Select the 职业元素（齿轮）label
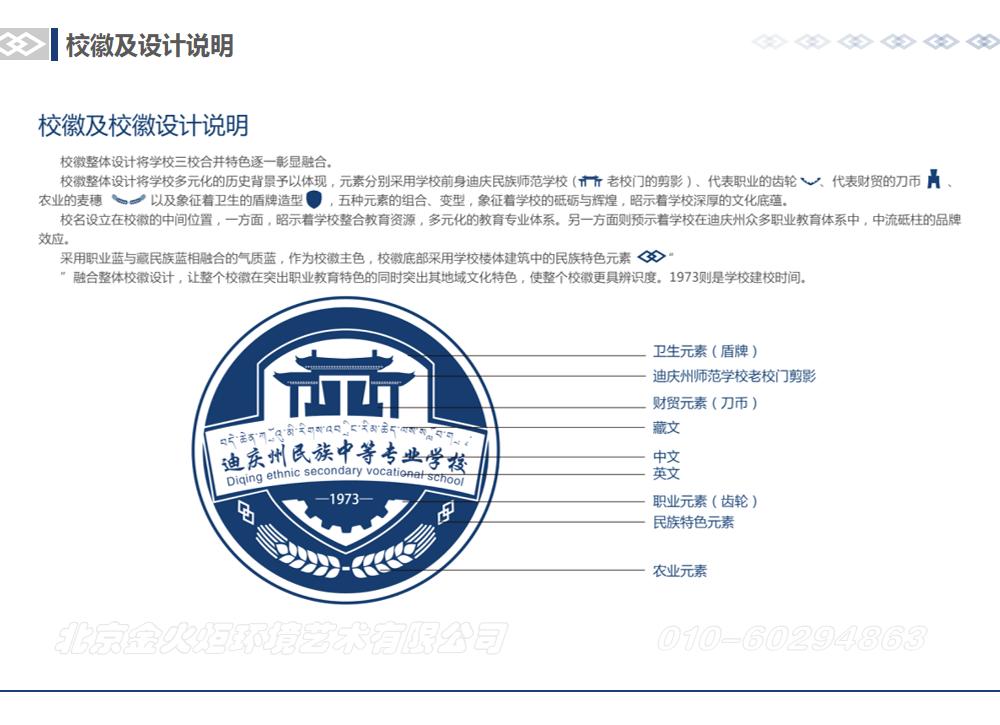The height and width of the screenshot is (725, 1000). tap(712, 501)
